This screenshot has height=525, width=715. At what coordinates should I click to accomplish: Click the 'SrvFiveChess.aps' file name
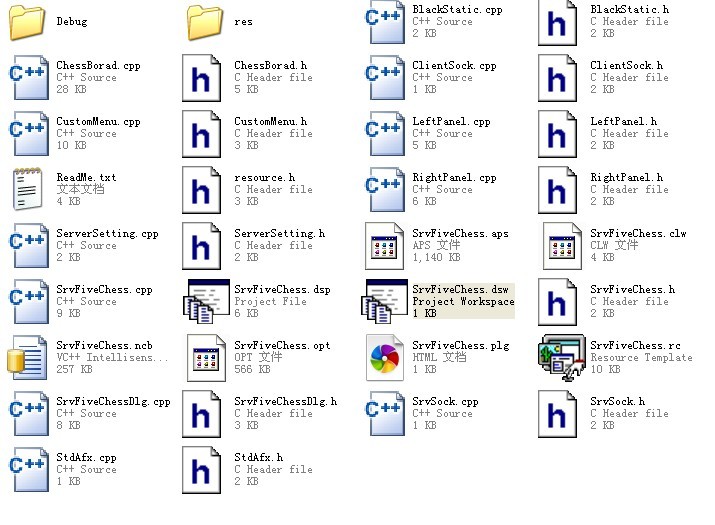[x=460, y=234]
